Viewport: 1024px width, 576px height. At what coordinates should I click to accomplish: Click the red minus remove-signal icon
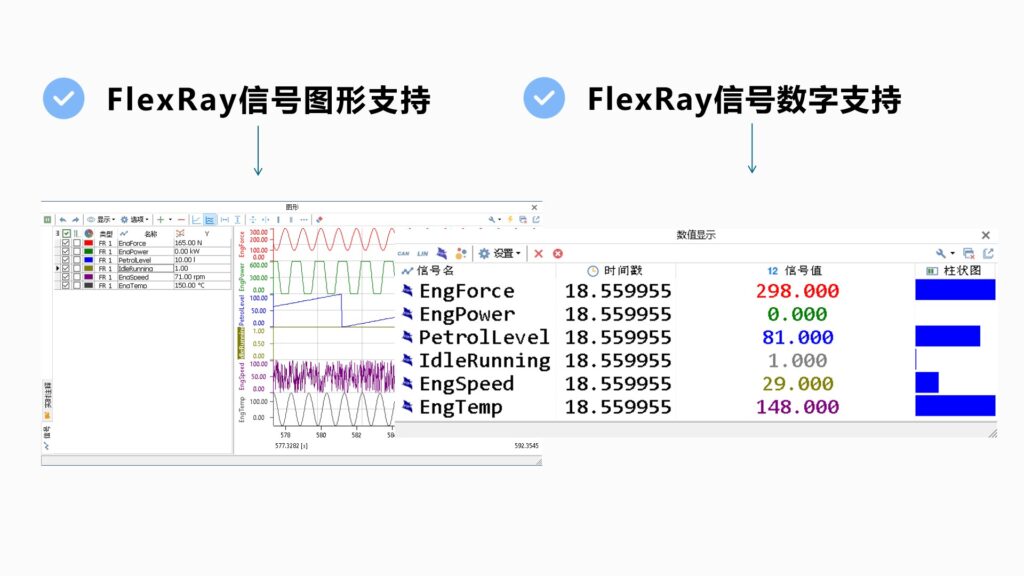click(x=181, y=219)
